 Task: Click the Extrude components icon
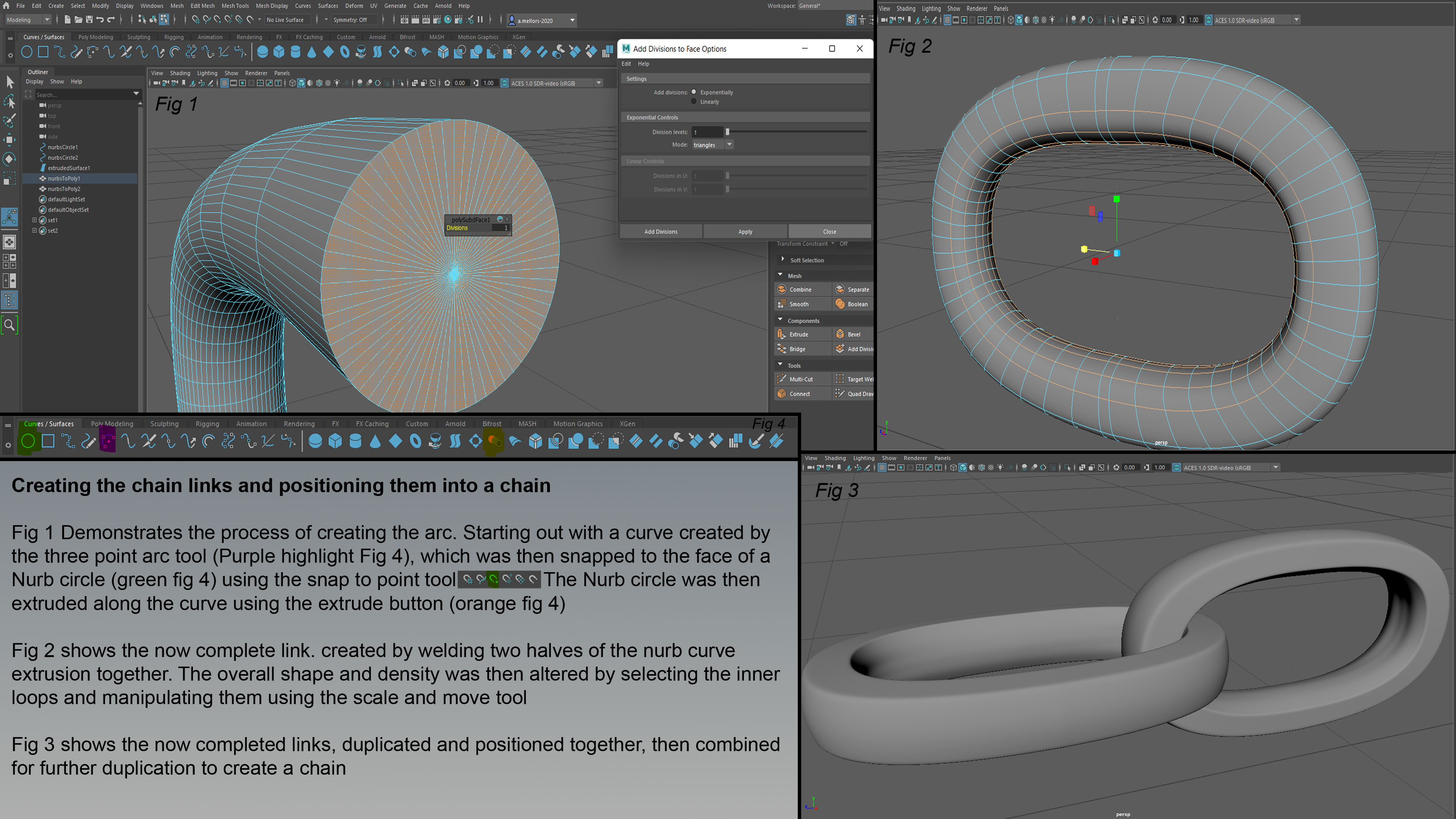[782, 334]
